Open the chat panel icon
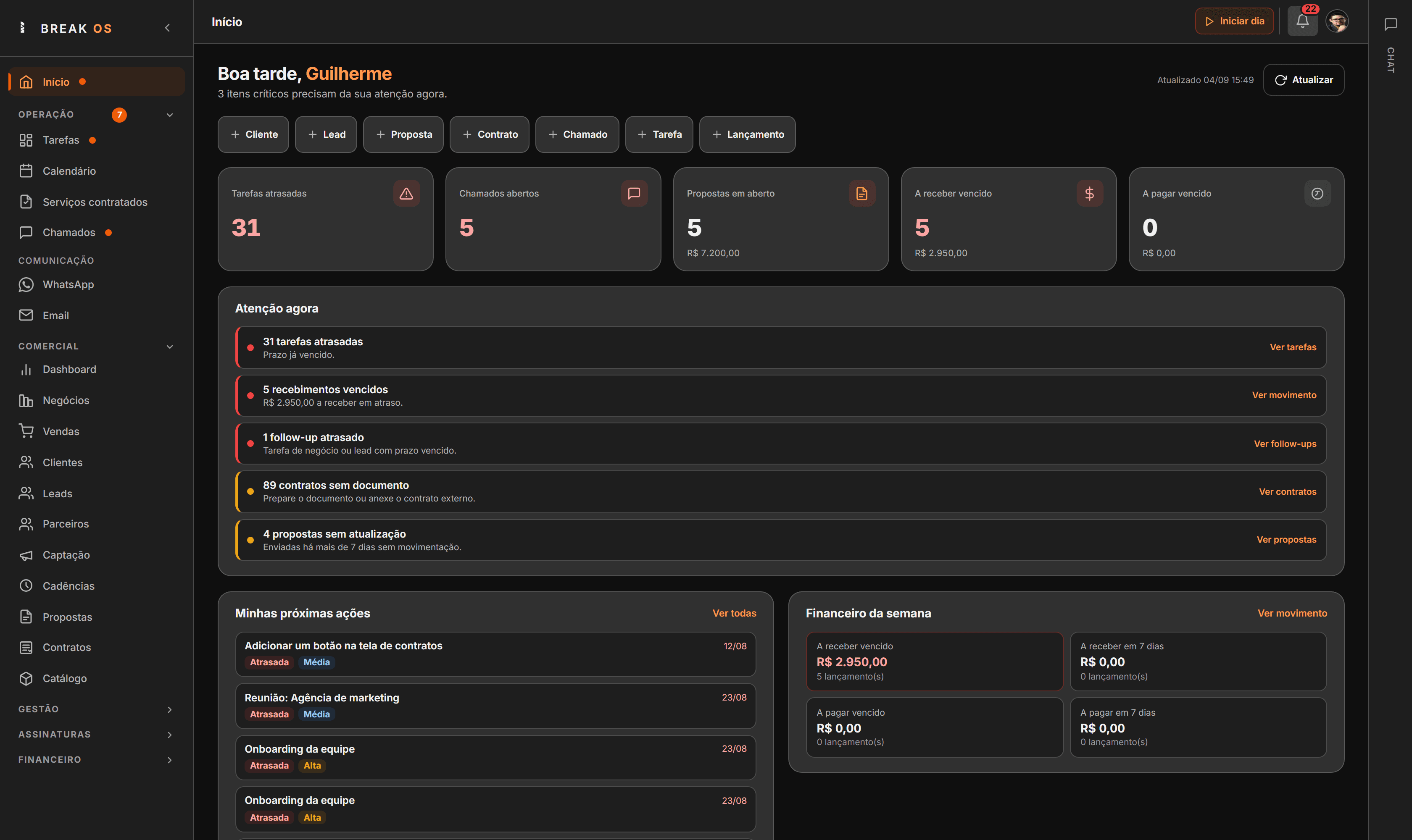 click(1391, 24)
